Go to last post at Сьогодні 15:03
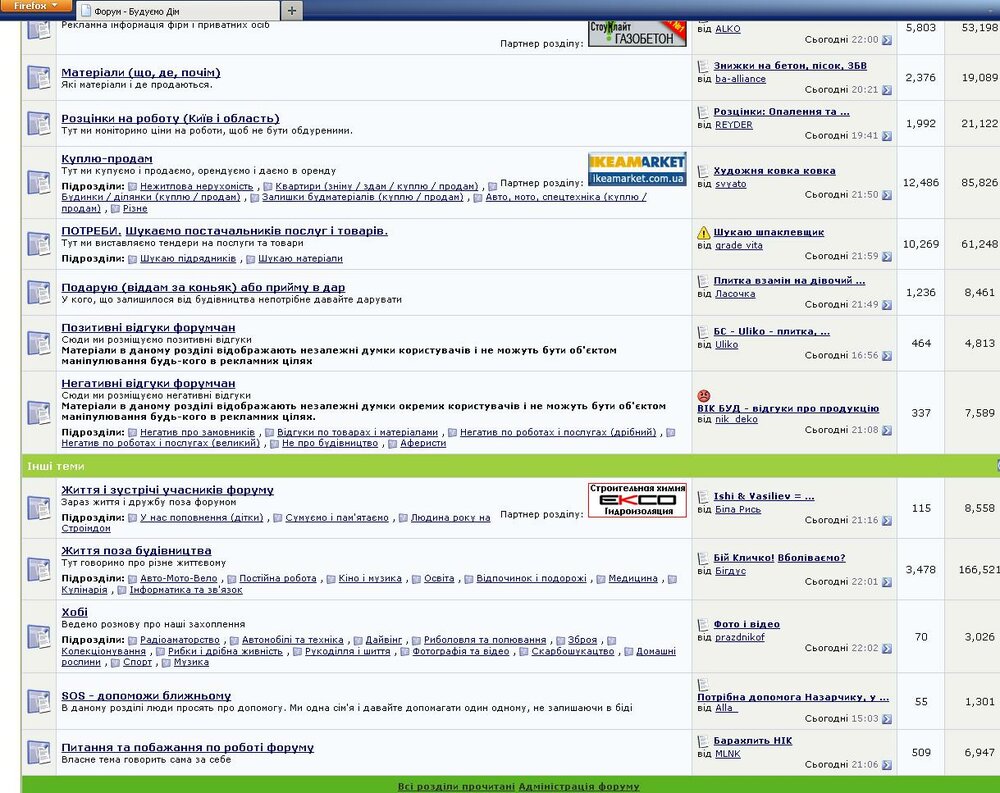 886,719
